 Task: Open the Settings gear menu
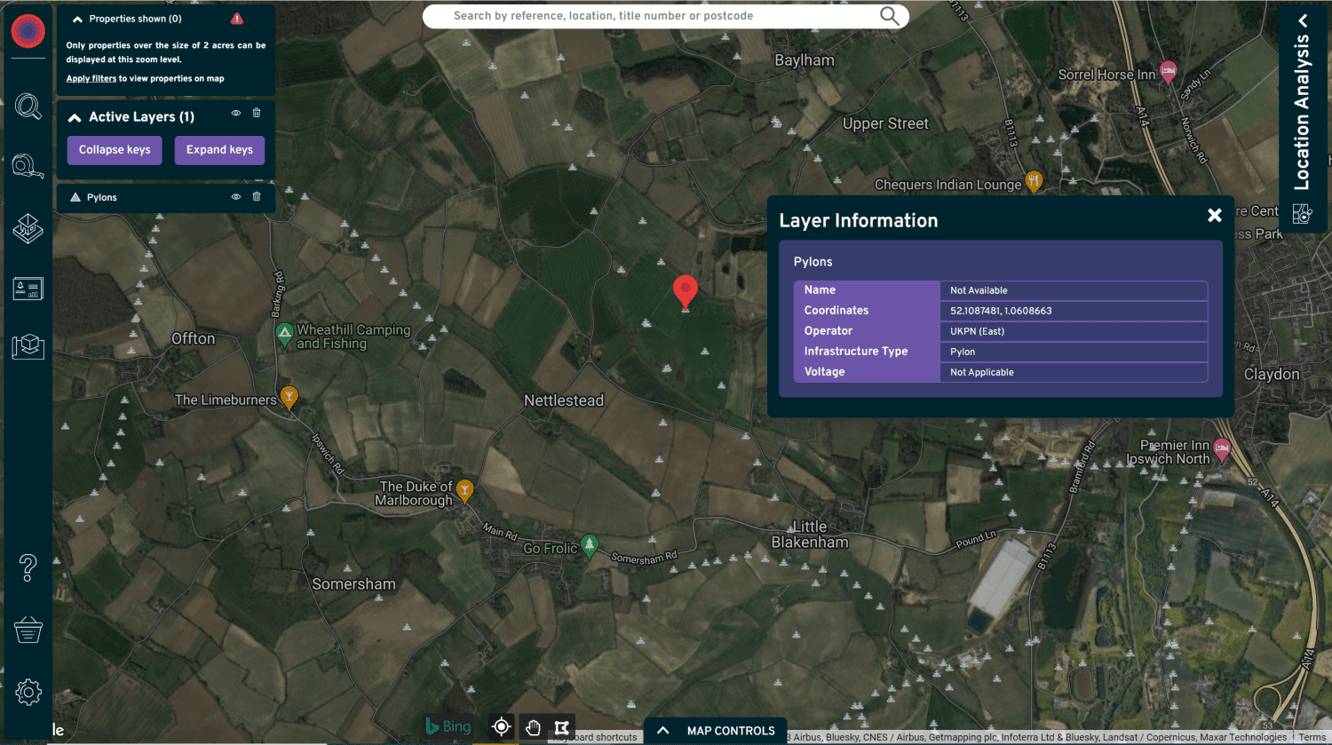point(28,691)
